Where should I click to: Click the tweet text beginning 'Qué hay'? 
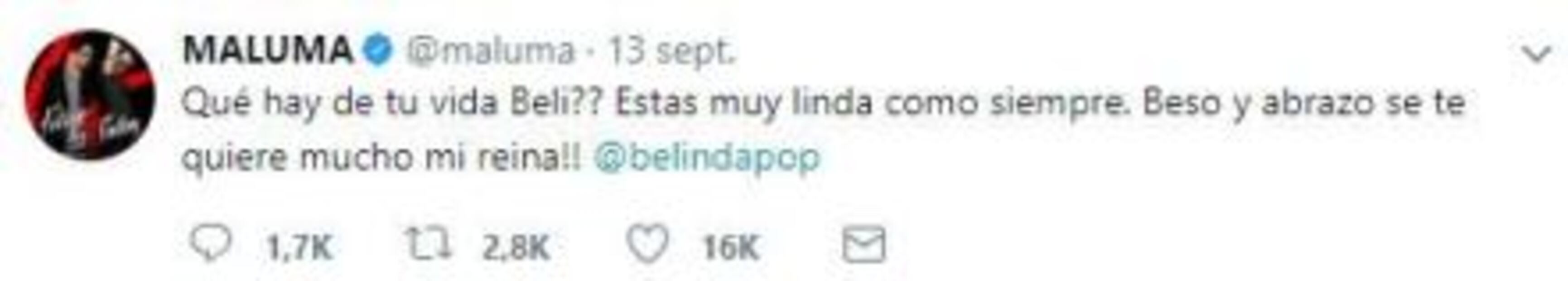[x=823, y=131]
